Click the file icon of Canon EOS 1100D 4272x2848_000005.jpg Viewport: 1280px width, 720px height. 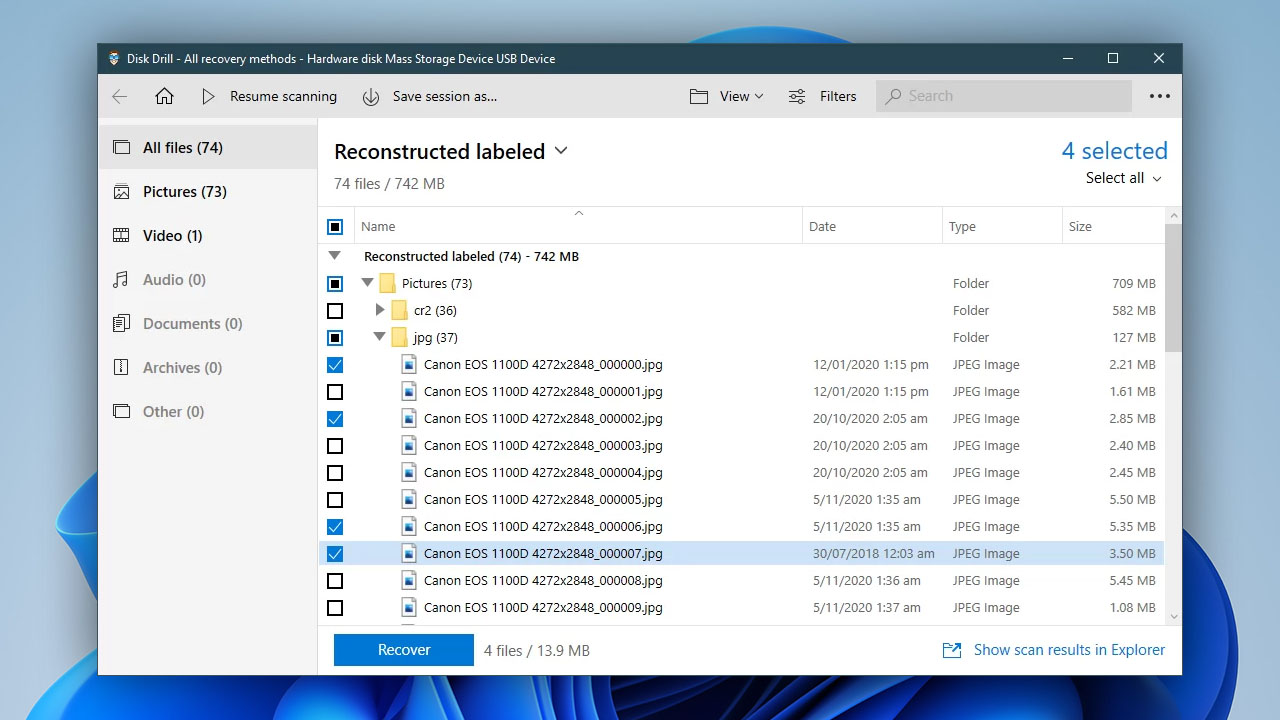click(409, 500)
